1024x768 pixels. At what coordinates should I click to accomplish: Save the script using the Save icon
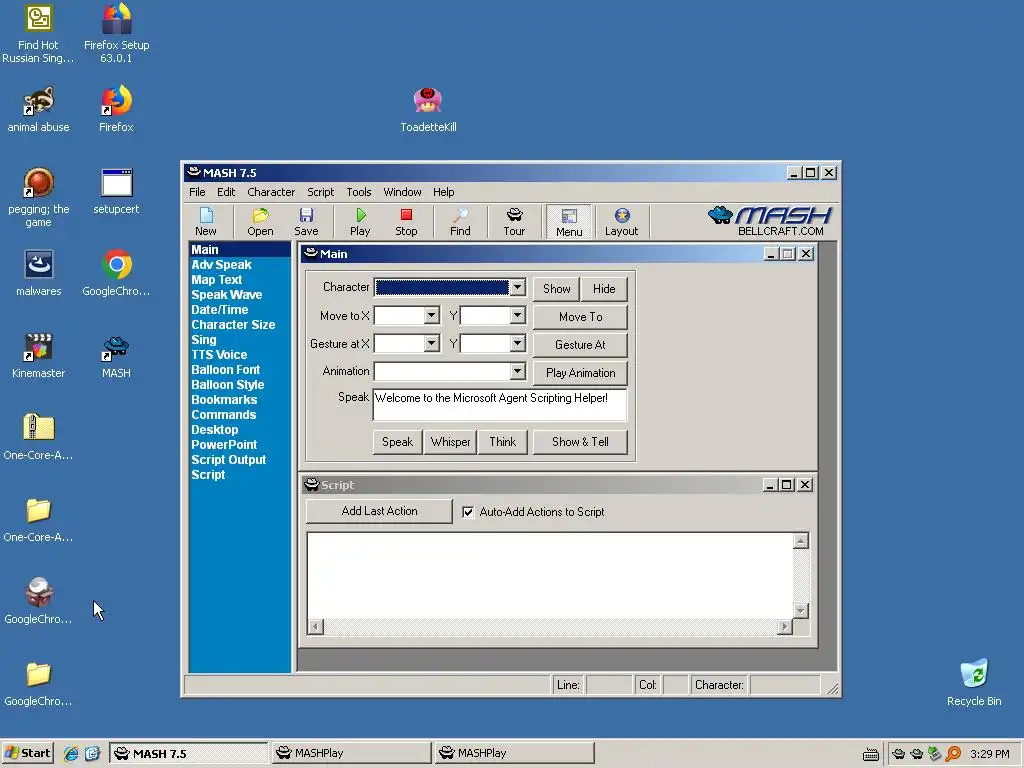pos(306,221)
